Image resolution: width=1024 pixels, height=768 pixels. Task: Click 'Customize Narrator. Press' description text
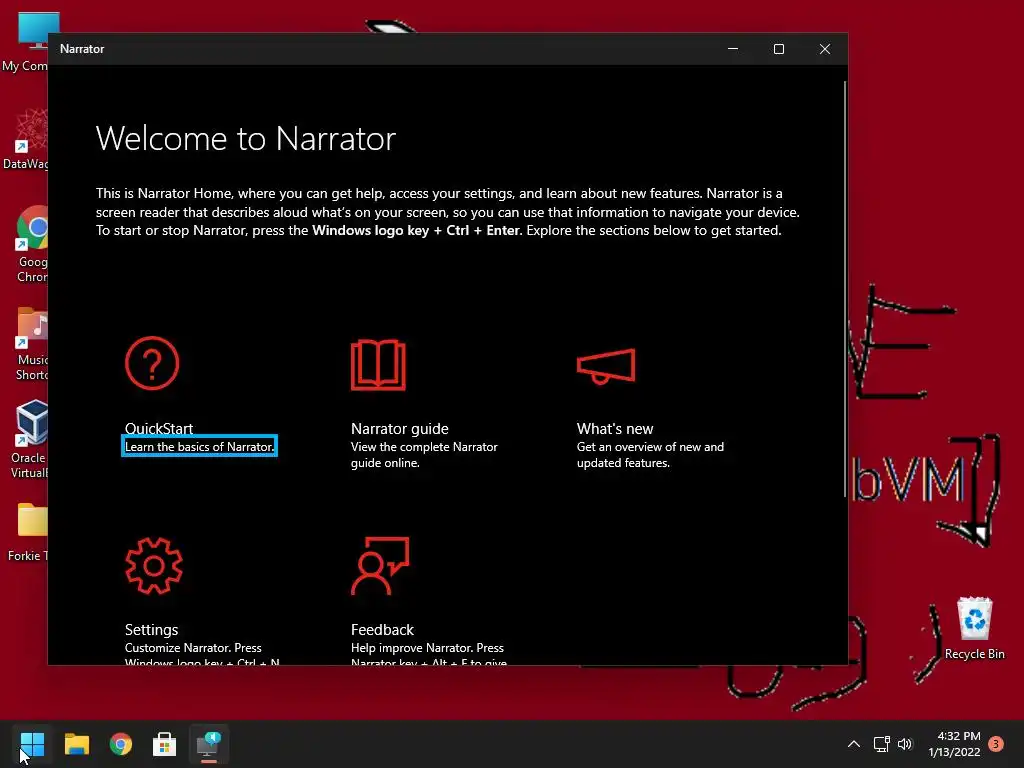[193, 648]
